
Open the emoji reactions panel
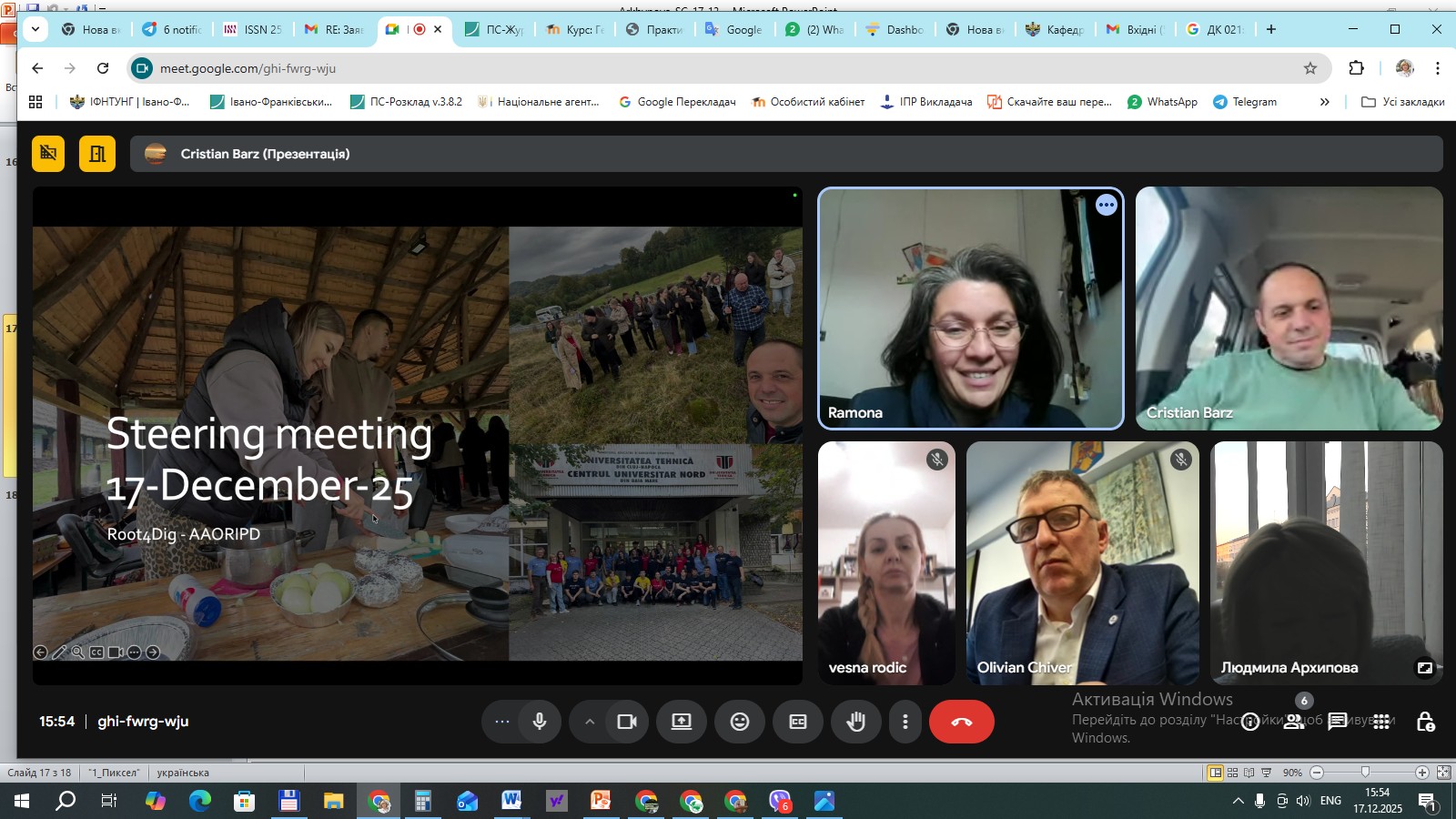(x=740, y=722)
